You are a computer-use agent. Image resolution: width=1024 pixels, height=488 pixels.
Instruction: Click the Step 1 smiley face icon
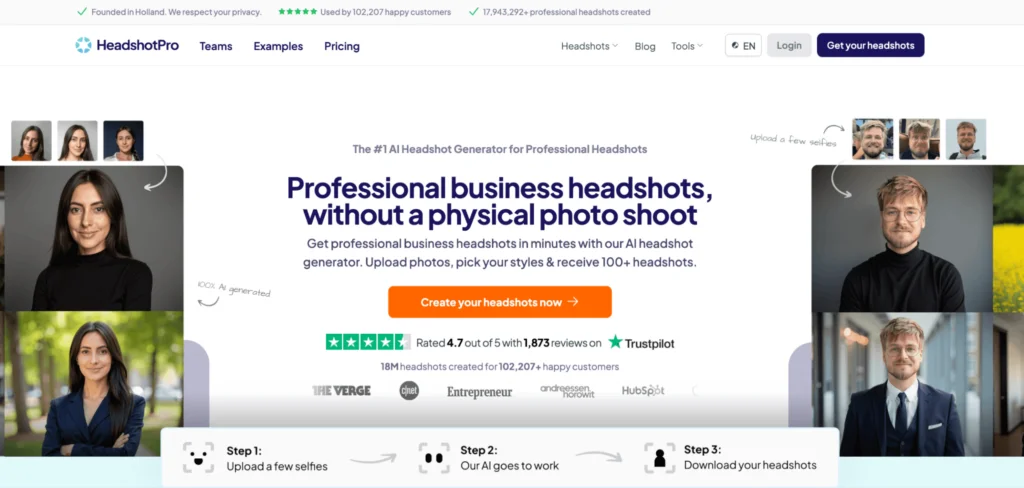[198, 457]
